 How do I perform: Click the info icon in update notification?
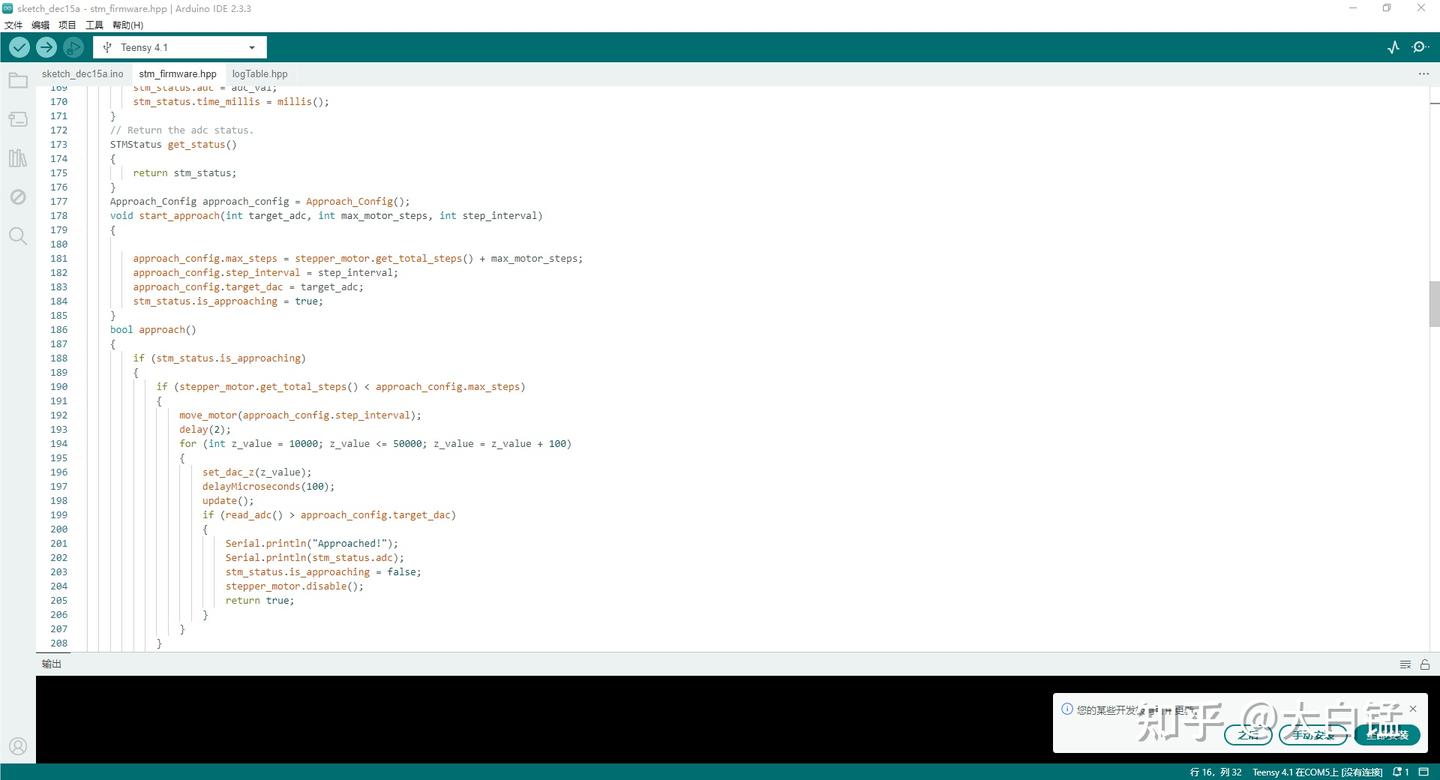(1067, 709)
